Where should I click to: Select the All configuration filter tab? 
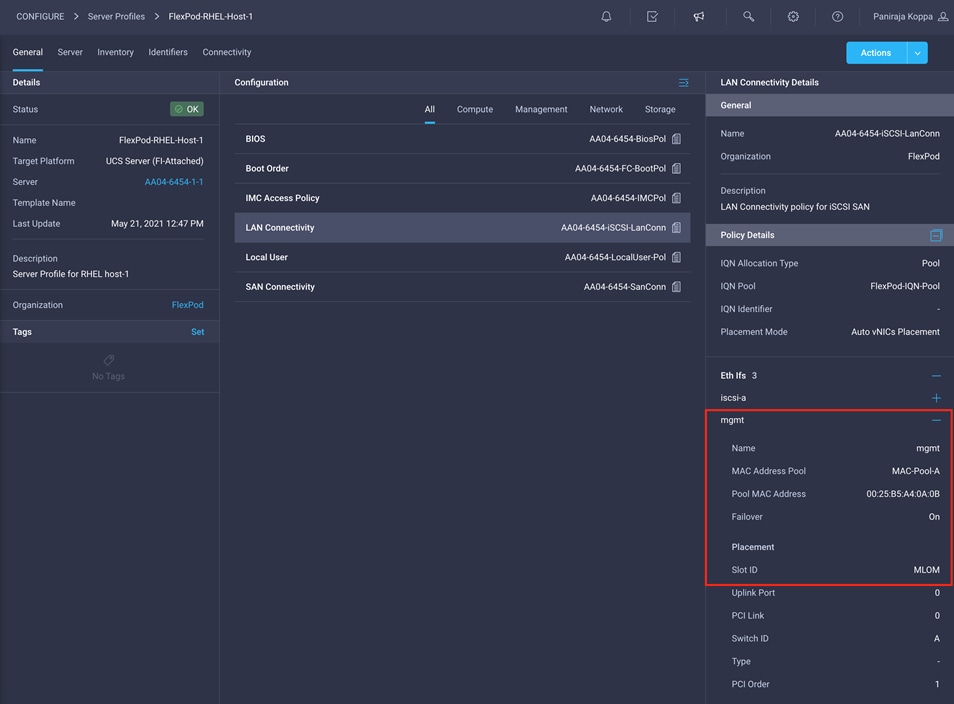[x=430, y=110]
